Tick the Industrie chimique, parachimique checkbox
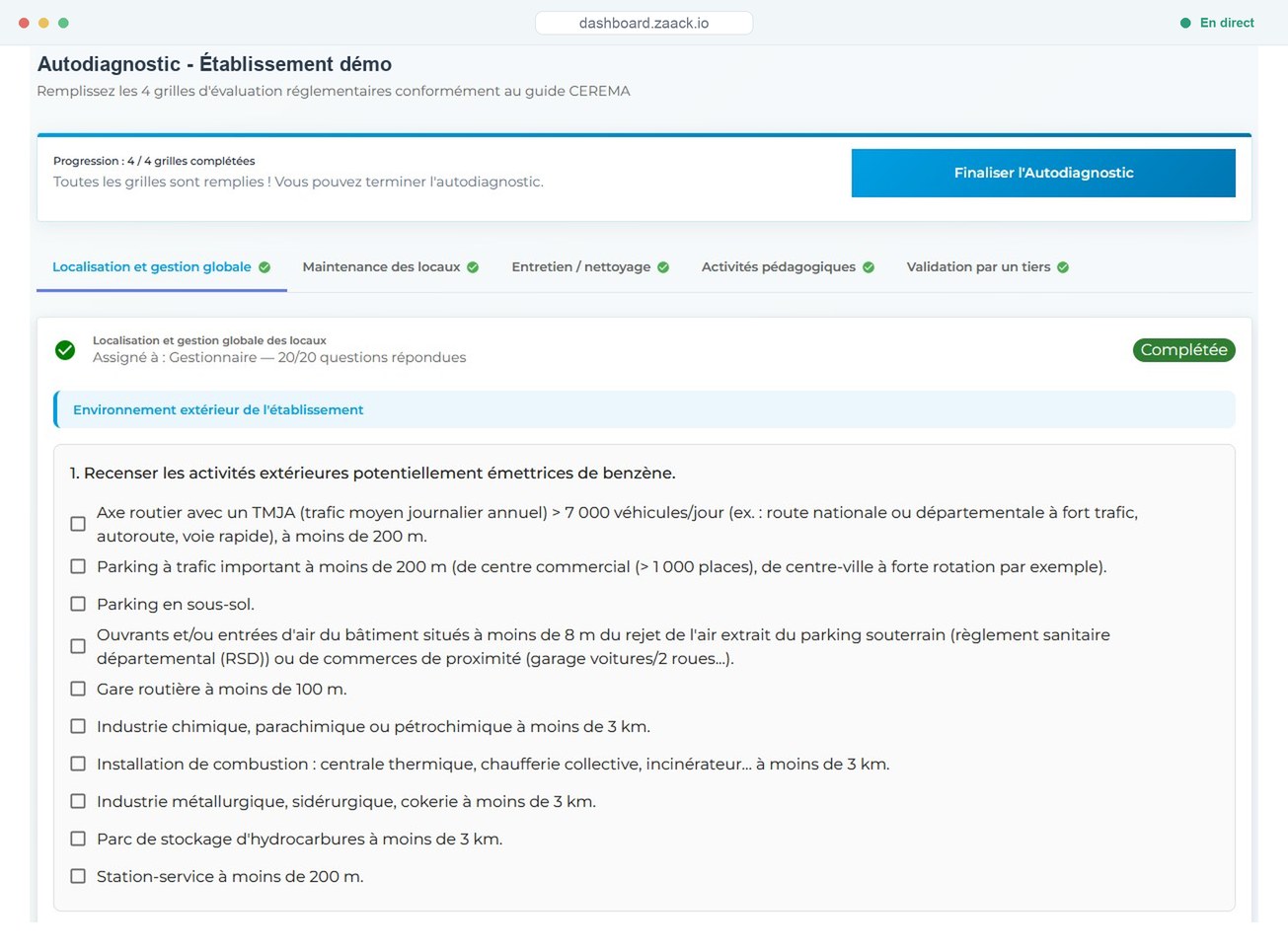Screen dimensions: 1288x952 click(78, 726)
